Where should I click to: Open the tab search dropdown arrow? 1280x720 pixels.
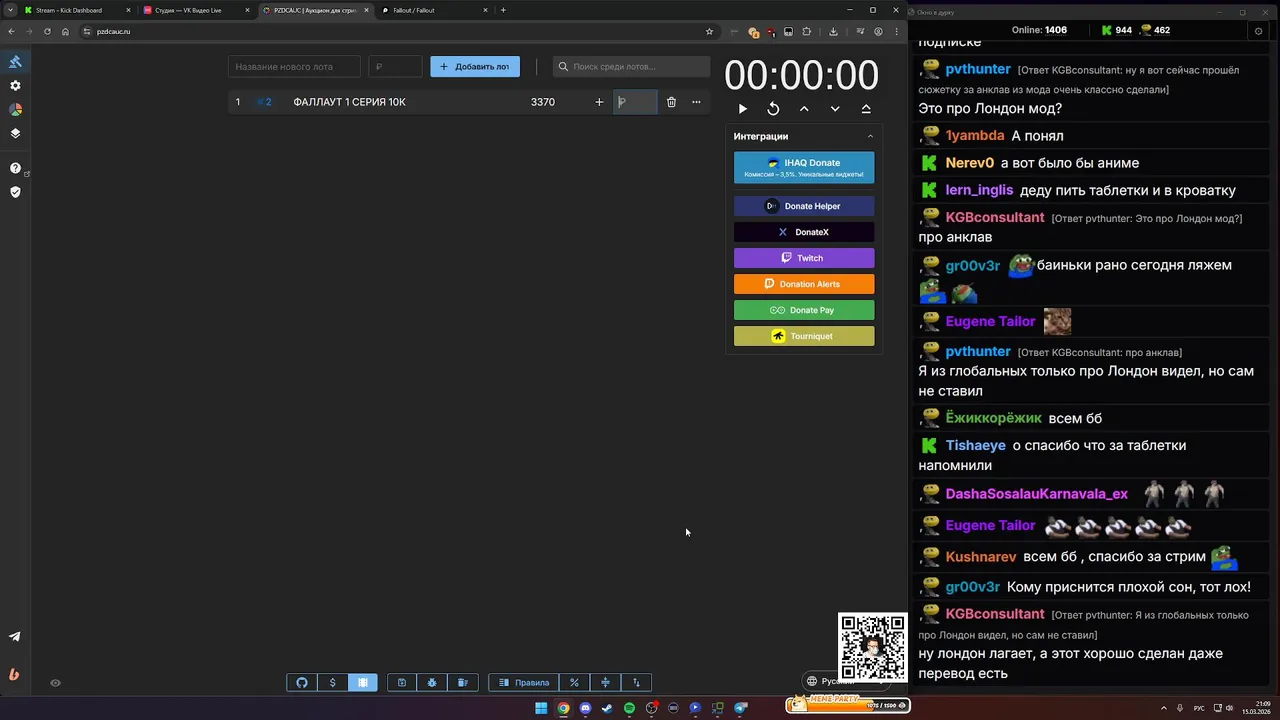tap(10, 10)
